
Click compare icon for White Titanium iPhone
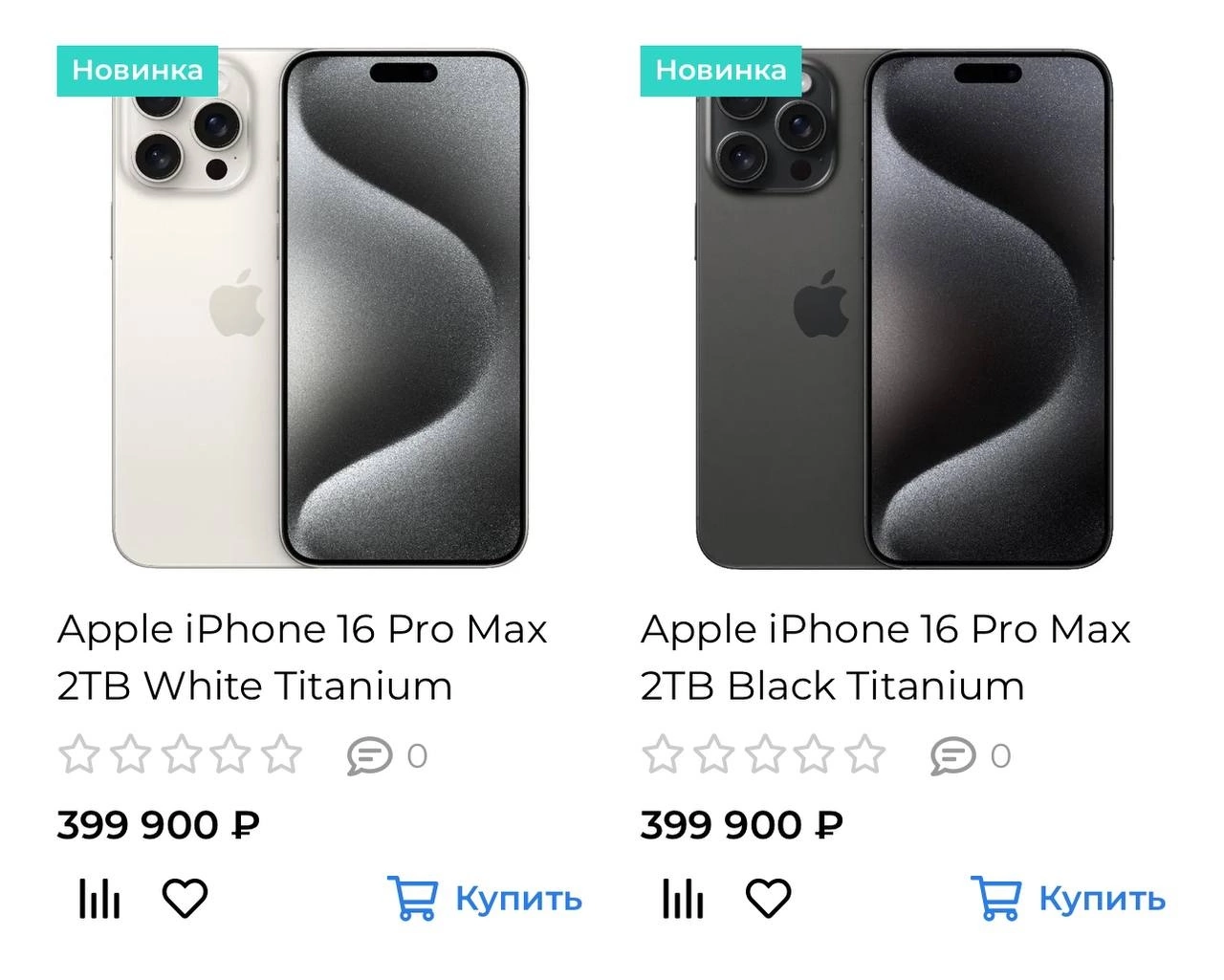(x=99, y=899)
